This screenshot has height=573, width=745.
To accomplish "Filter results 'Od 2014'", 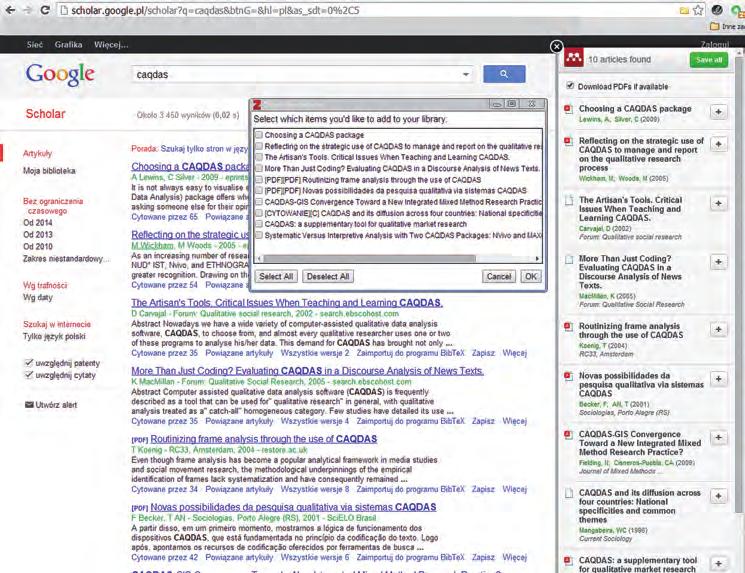I will point(38,222).
